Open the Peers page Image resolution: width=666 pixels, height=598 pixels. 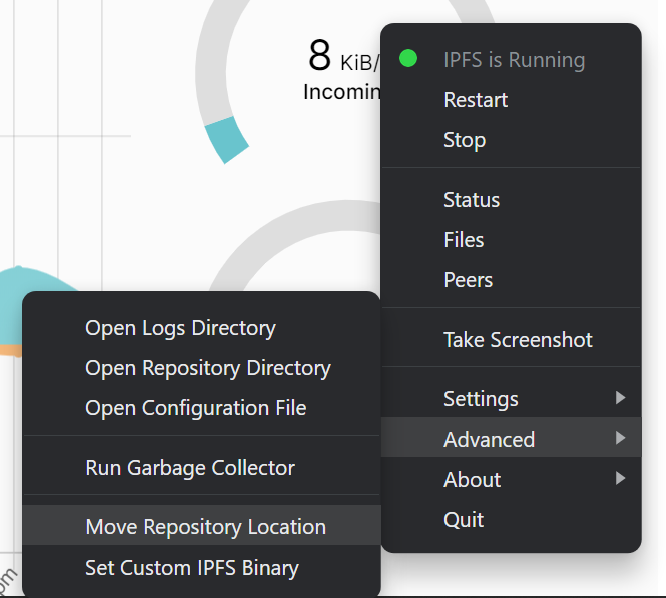pos(467,280)
